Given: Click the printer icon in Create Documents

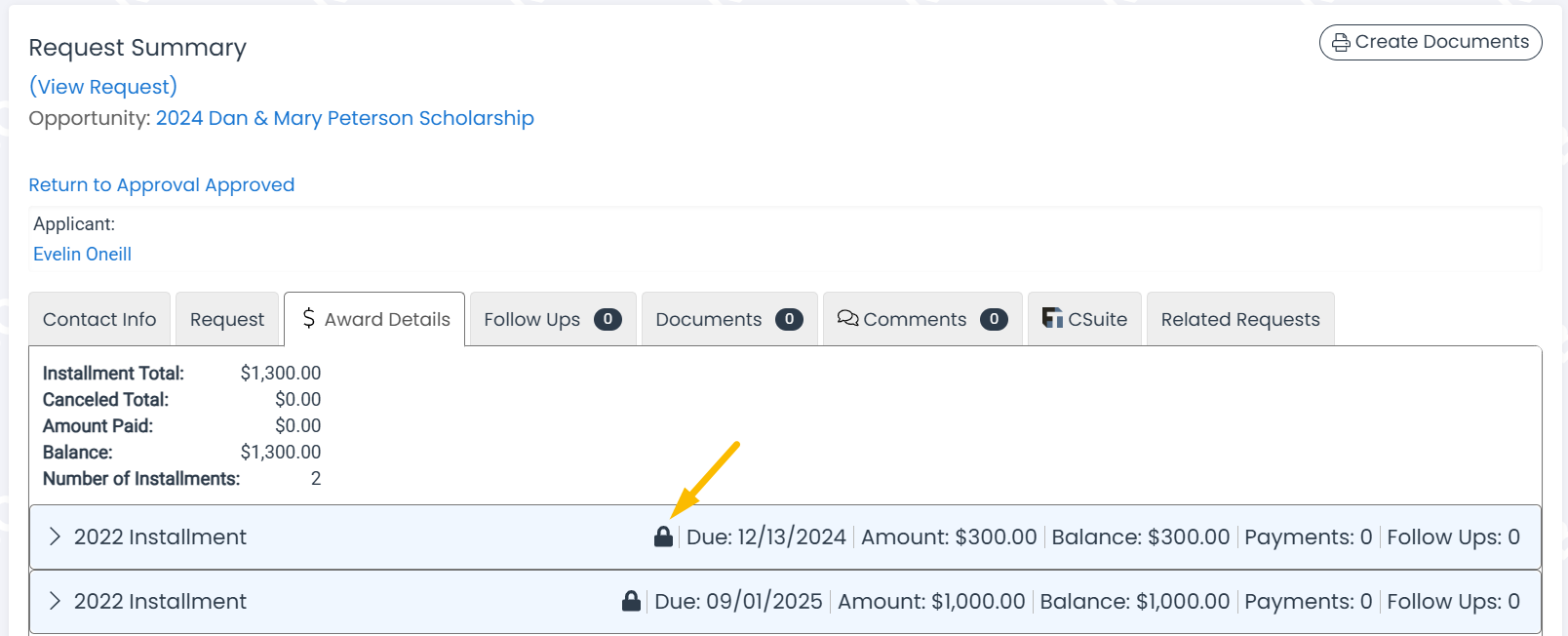Looking at the screenshot, I should 1341,43.
